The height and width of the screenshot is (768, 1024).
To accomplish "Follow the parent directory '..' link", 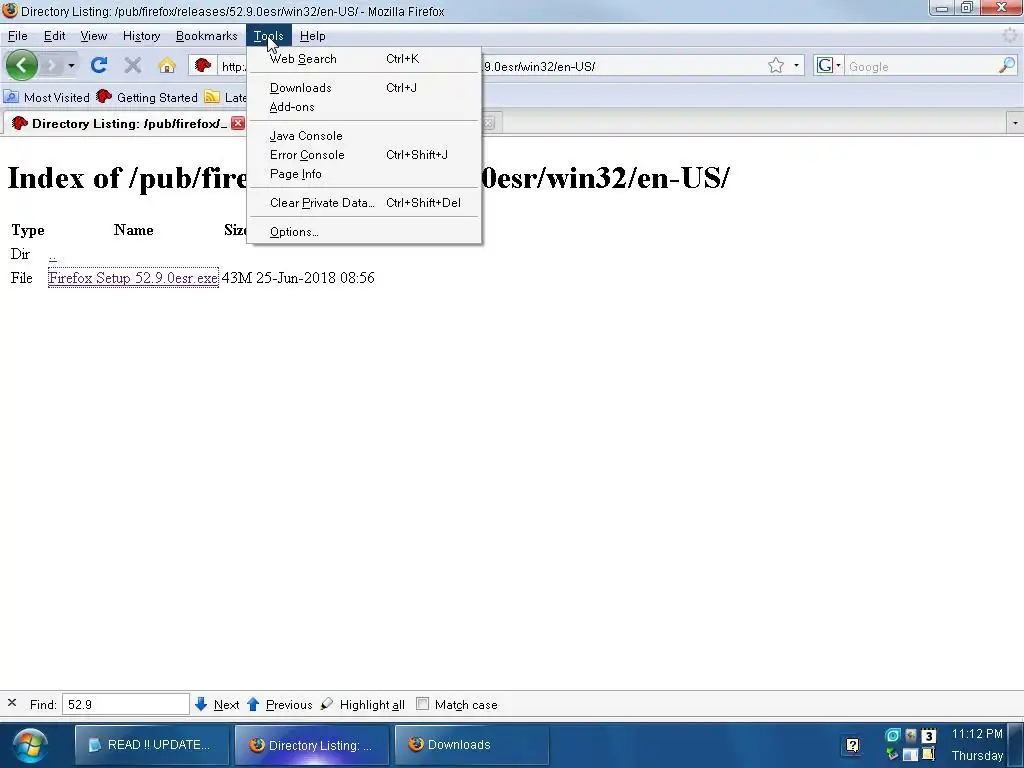I will pyautogui.click(x=52, y=254).
